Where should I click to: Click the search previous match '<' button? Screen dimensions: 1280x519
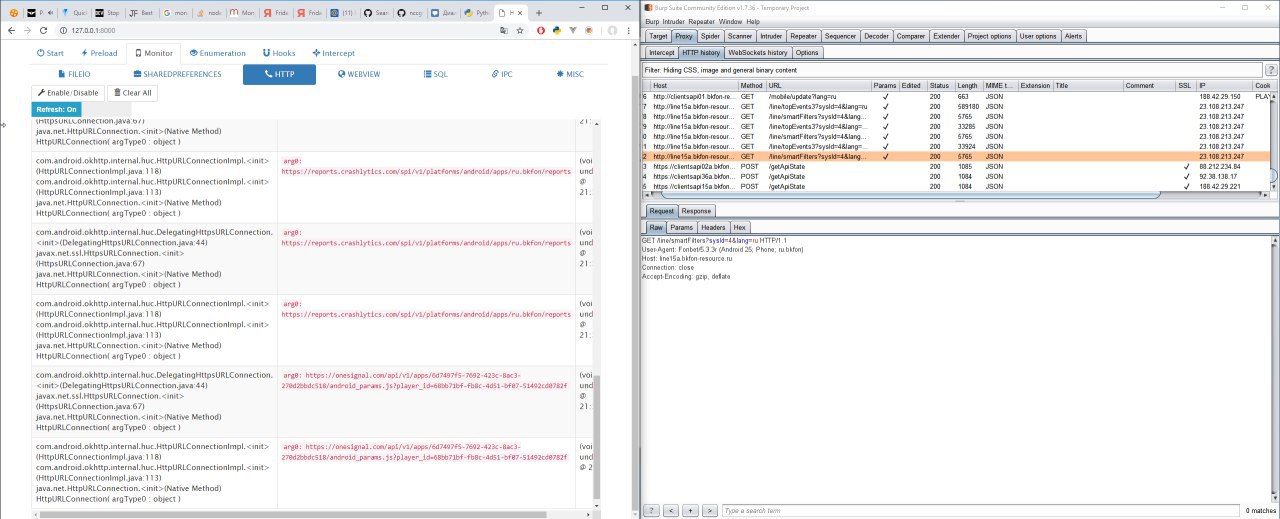click(x=671, y=510)
